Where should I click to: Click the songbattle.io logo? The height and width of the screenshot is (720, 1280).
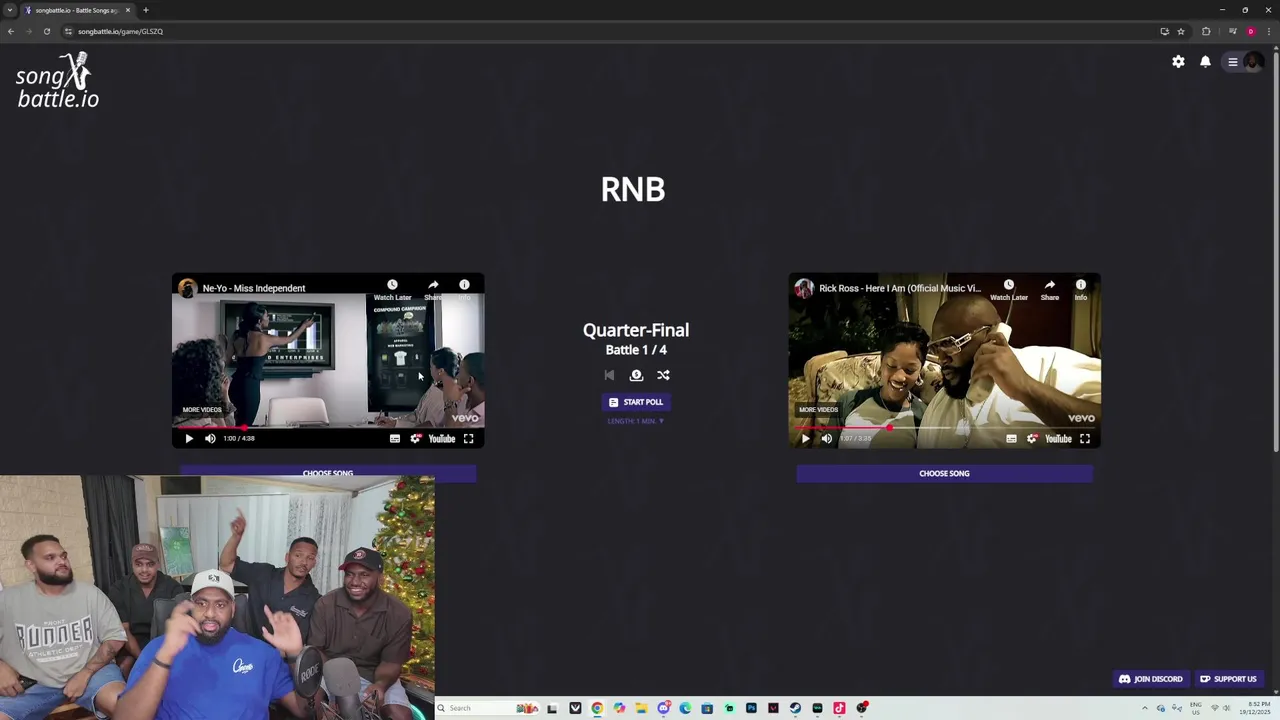point(58,80)
